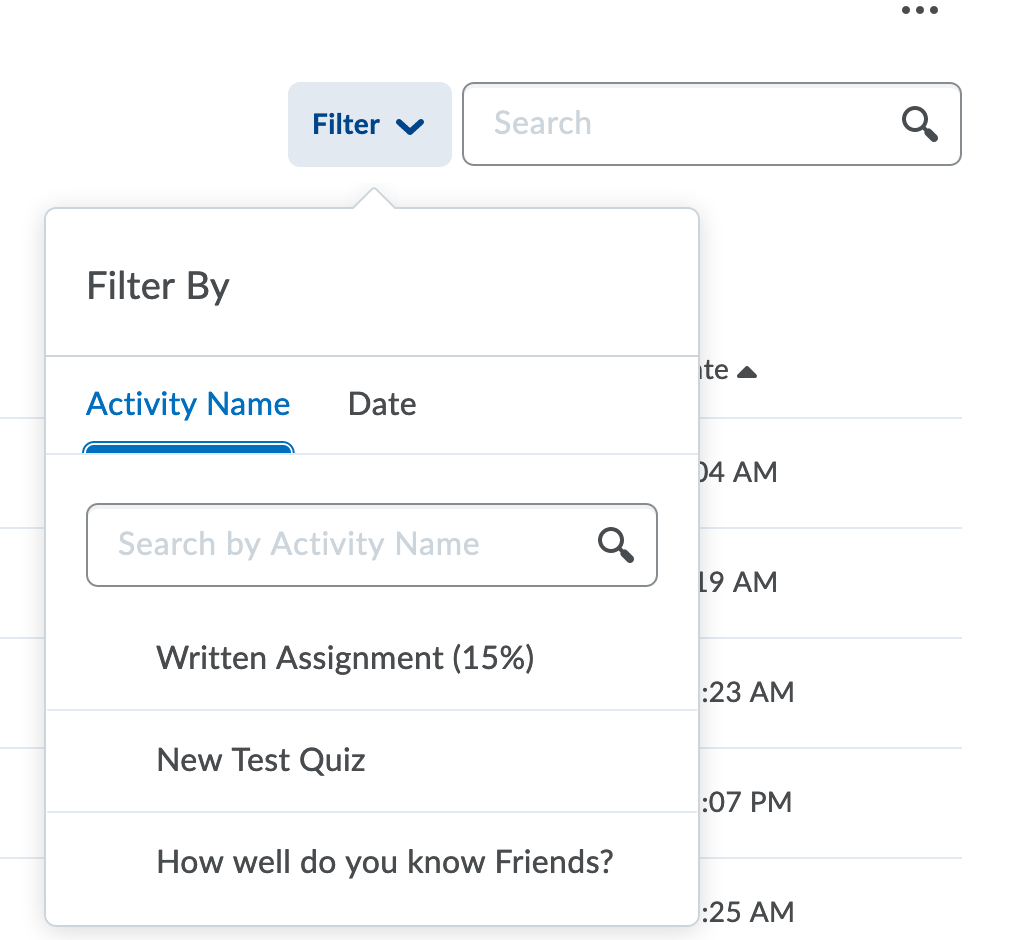Select the New Test Quiz filter option

point(261,760)
